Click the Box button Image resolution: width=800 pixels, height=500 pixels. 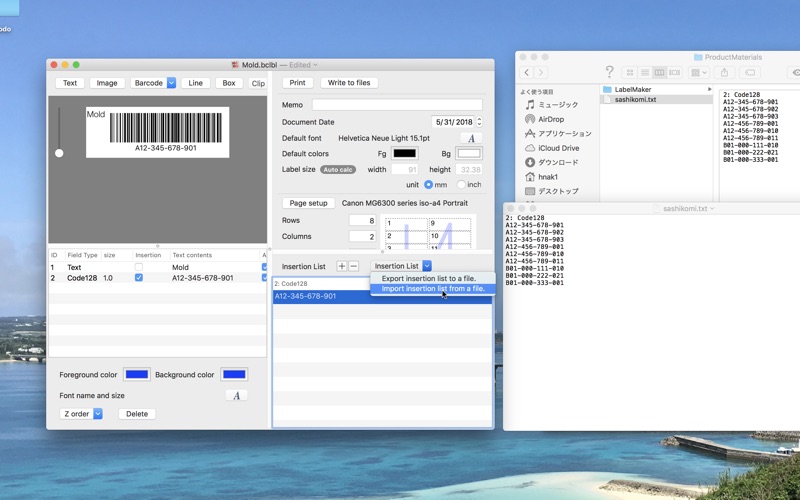pos(229,83)
